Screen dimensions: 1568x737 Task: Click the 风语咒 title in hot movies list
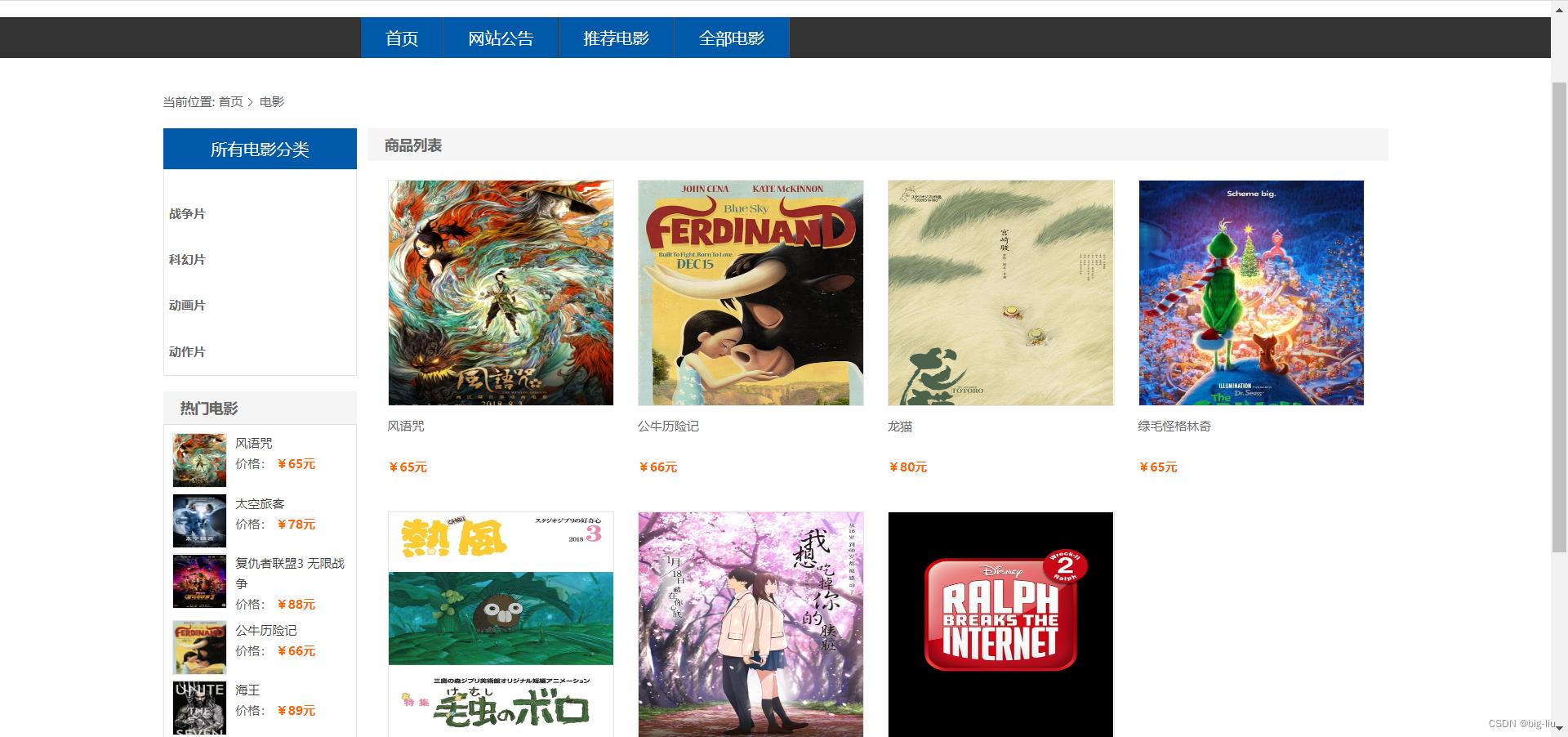(254, 444)
